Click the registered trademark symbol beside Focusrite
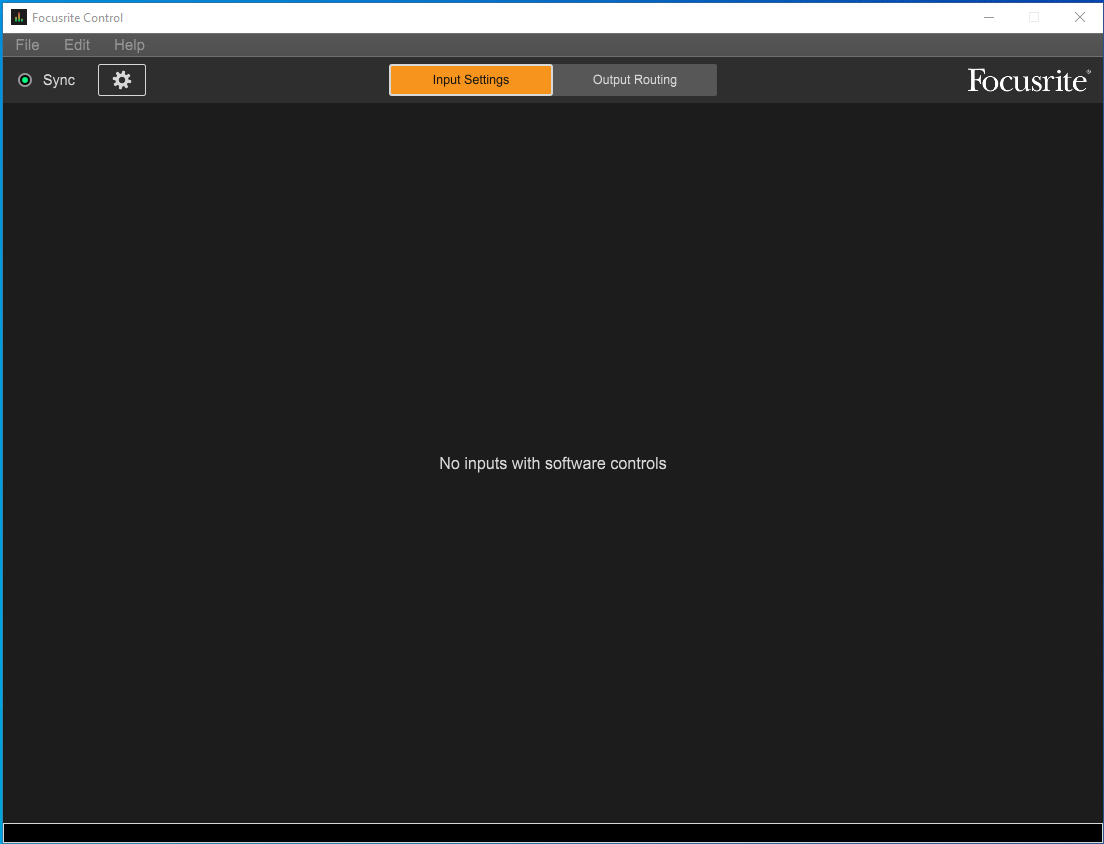1104x844 pixels. click(x=1088, y=72)
